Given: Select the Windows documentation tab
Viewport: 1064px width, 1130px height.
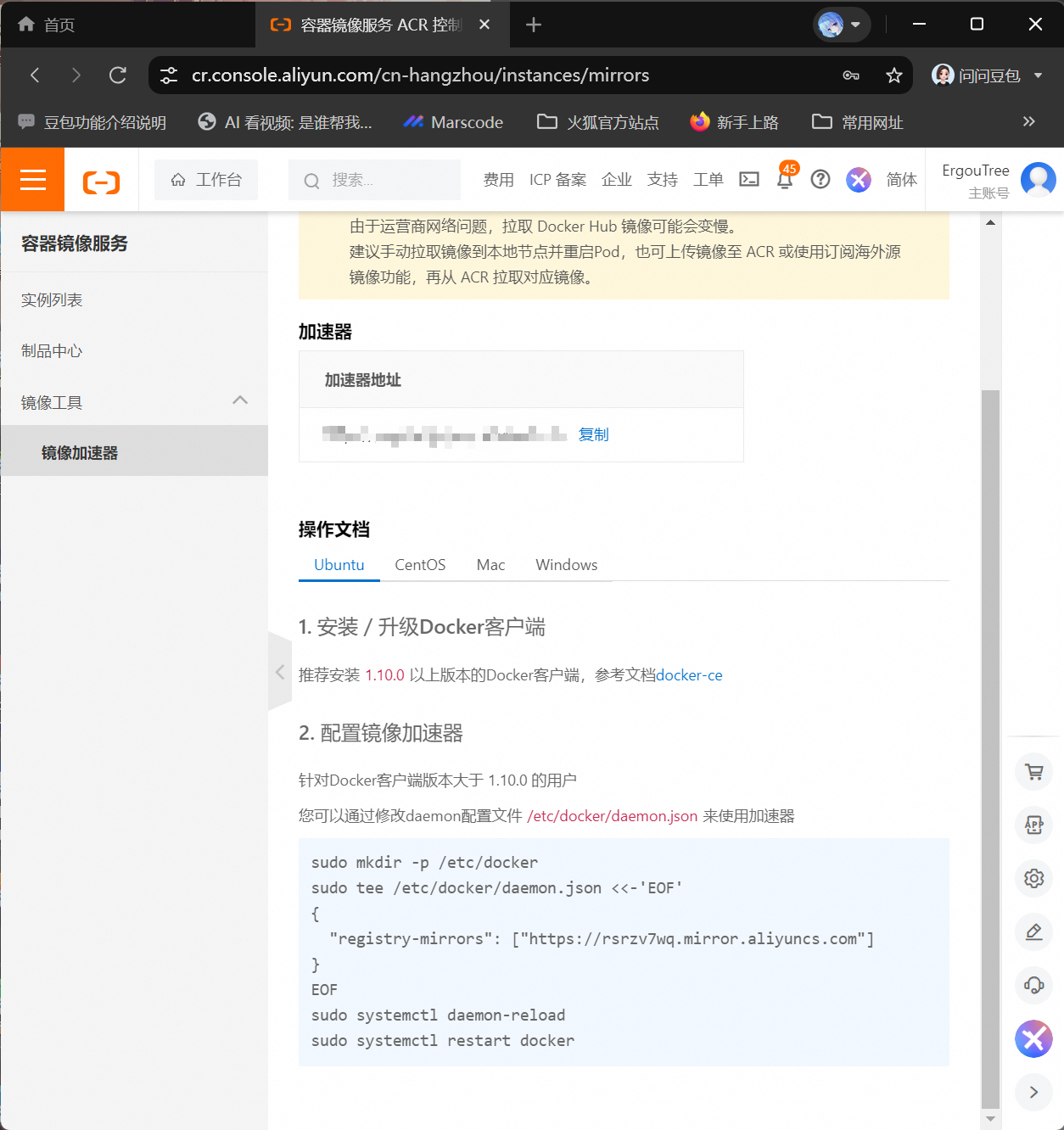Looking at the screenshot, I should [566, 565].
